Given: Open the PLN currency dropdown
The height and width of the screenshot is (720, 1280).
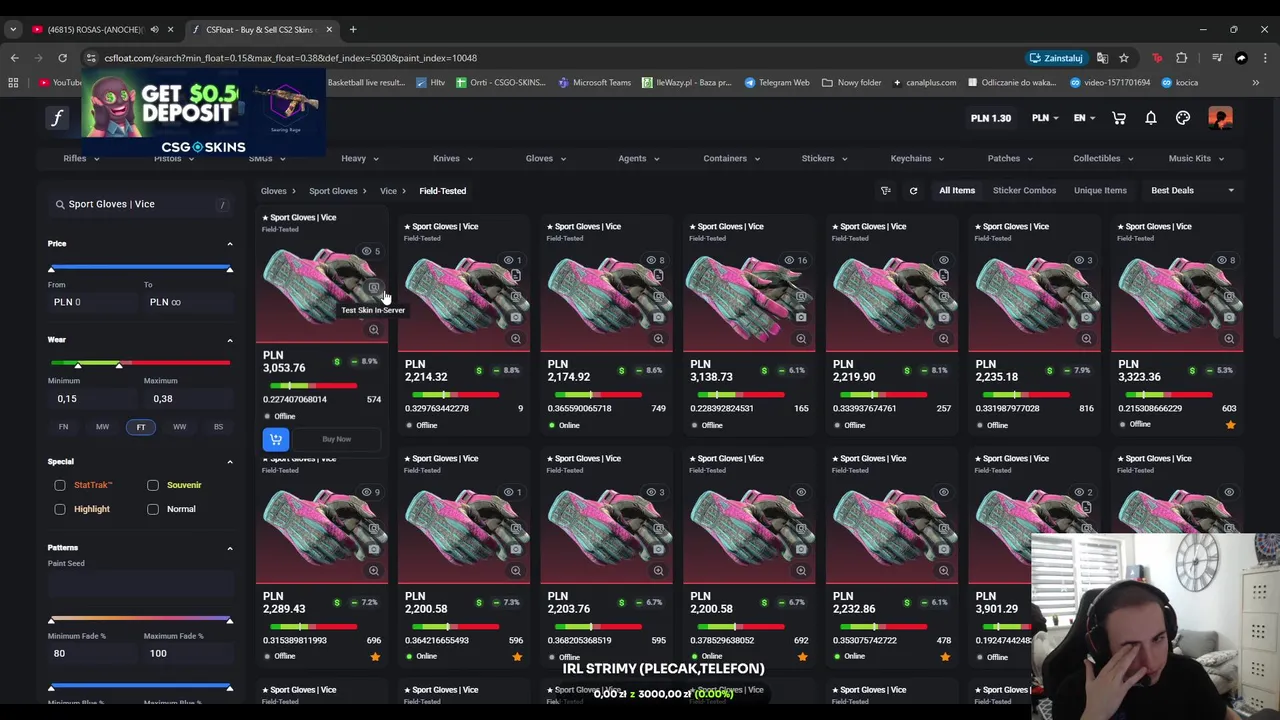Looking at the screenshot, I should pyautogui.click(x=1045, y=118).
